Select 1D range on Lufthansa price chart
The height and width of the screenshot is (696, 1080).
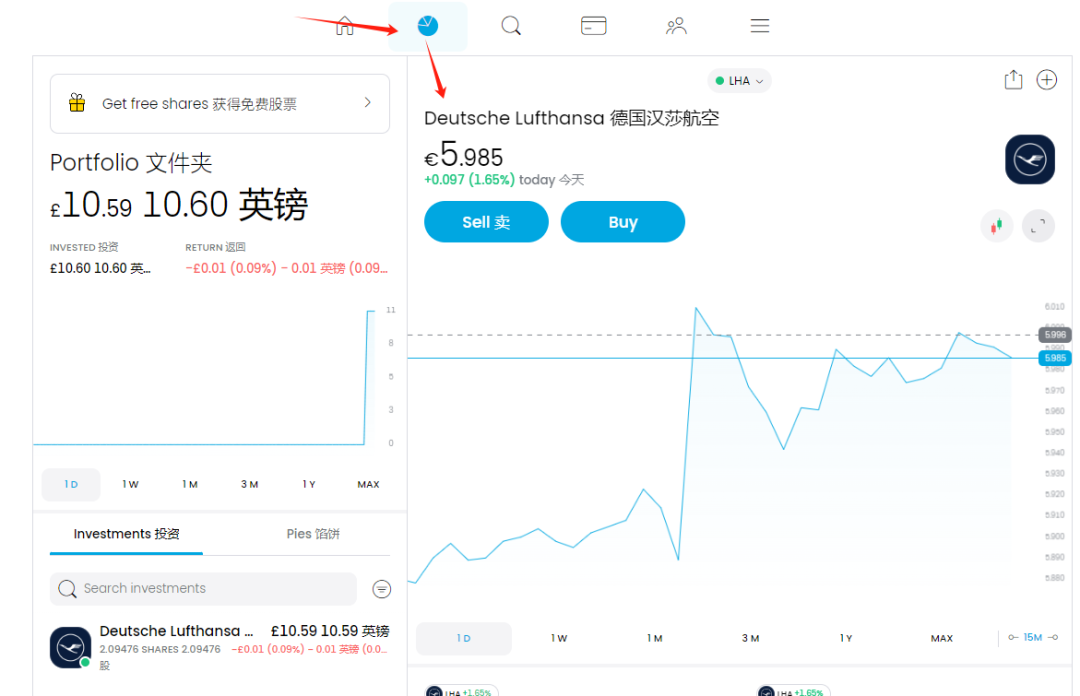(464, 638)
